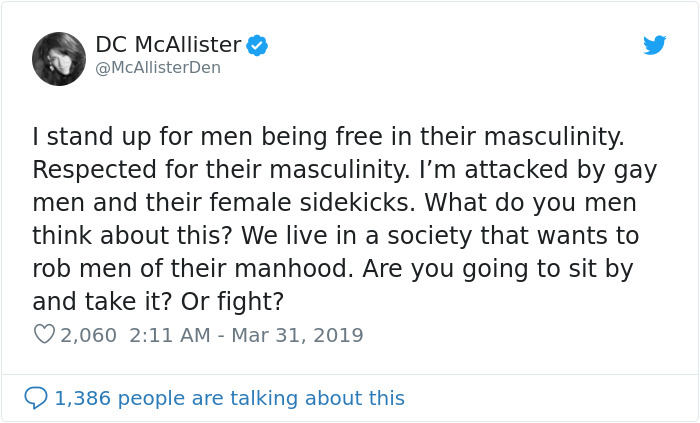The width and height of the screenshot is (700, 423).
Task: Click the 2,060 likes count
Action: 88,336
